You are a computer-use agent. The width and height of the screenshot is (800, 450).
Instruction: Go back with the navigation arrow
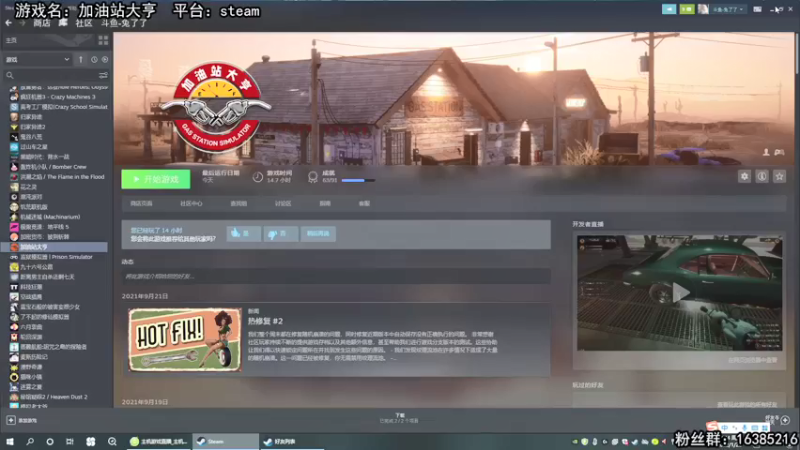click(x=9, y=23)
